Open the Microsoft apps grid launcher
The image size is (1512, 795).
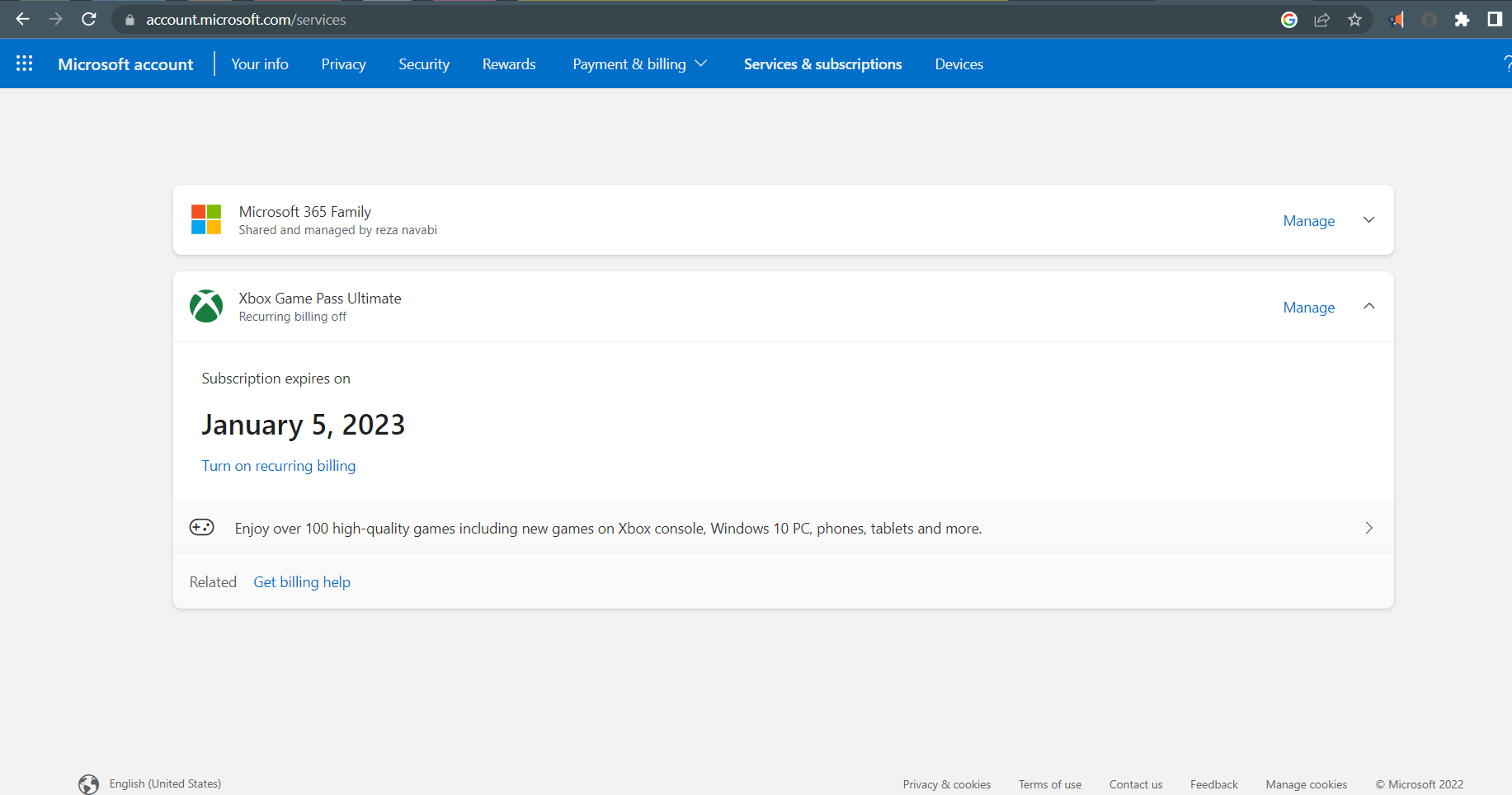click(x=25, y=64)
